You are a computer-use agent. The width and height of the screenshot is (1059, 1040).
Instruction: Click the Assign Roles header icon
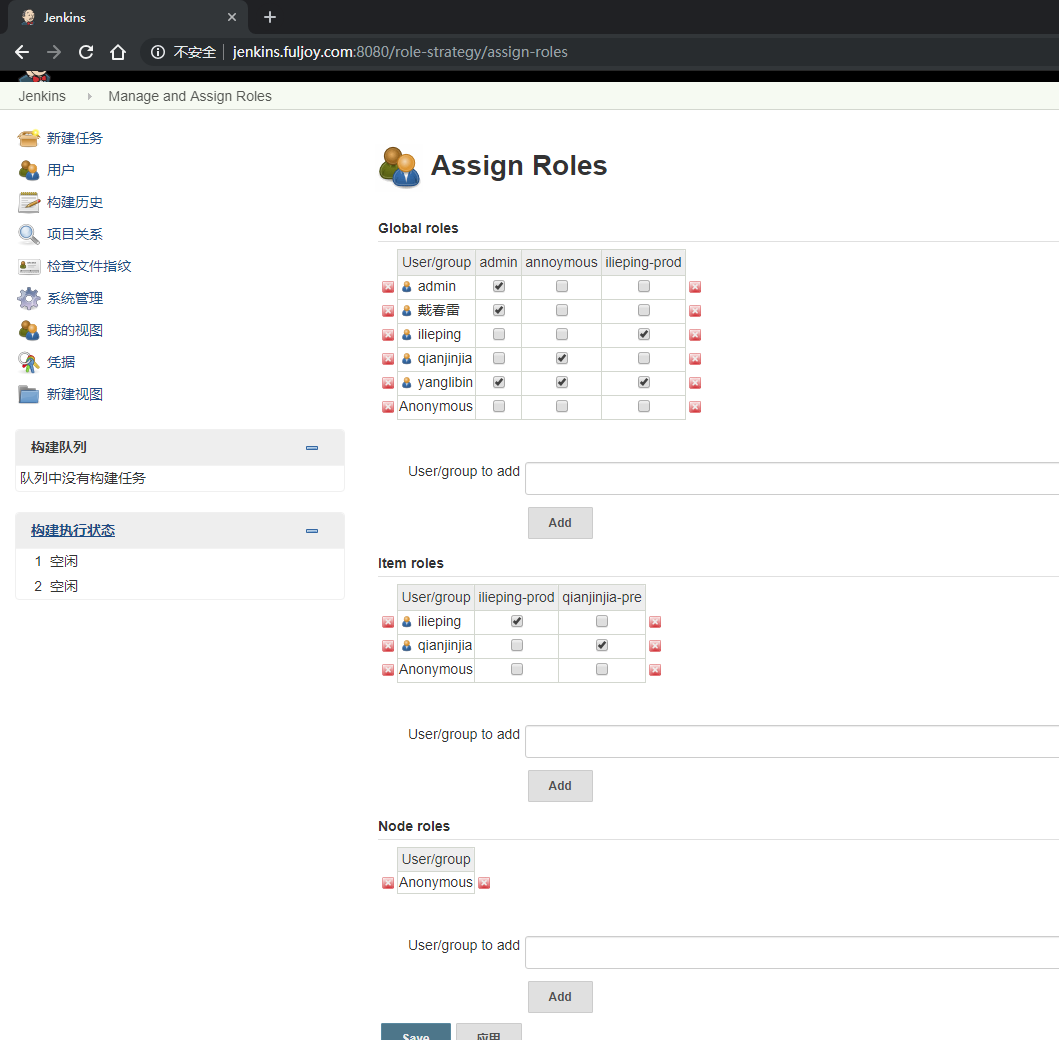pos(400,167)
